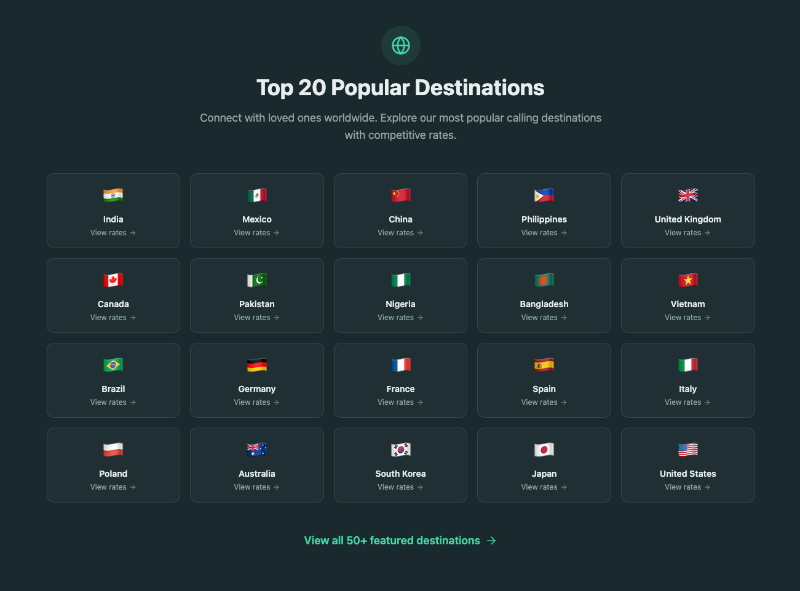Select the France destination name

400,389
